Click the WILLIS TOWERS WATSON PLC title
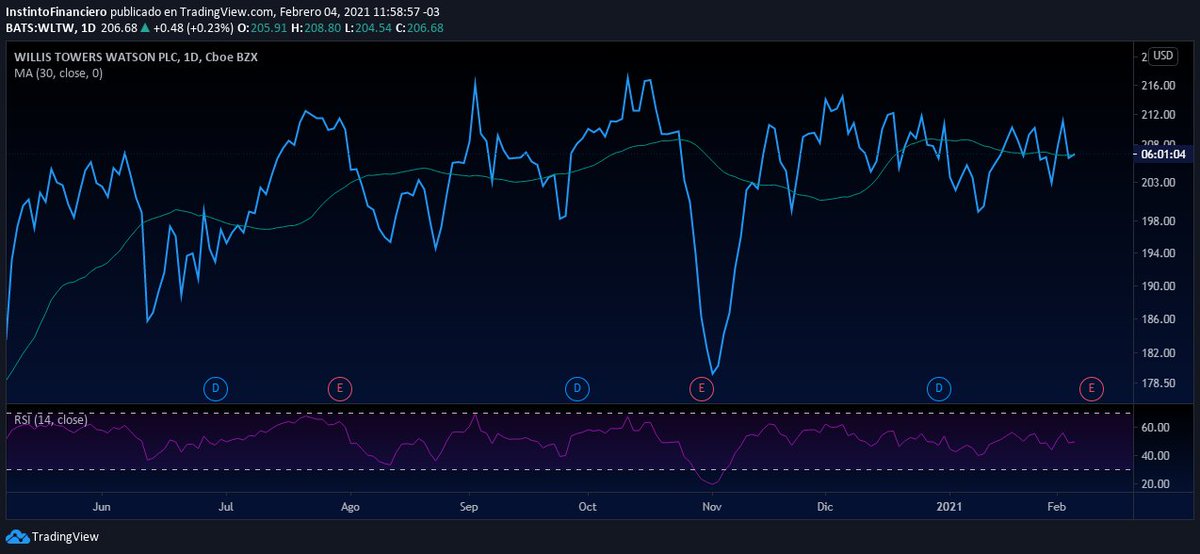 click(96, 57)
